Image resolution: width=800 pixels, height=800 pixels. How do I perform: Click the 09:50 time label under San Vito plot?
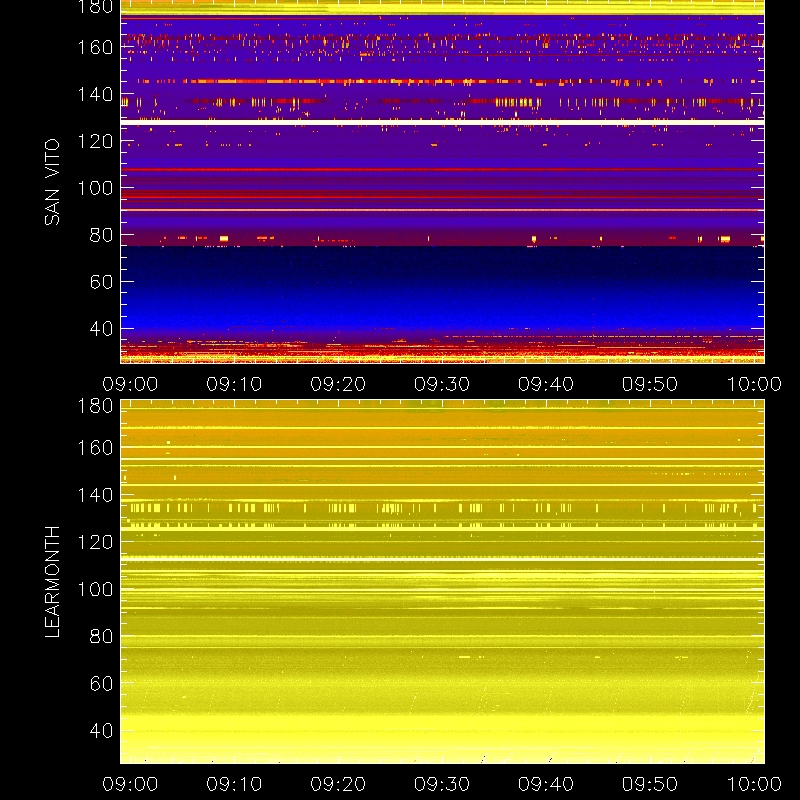point(649,384)
